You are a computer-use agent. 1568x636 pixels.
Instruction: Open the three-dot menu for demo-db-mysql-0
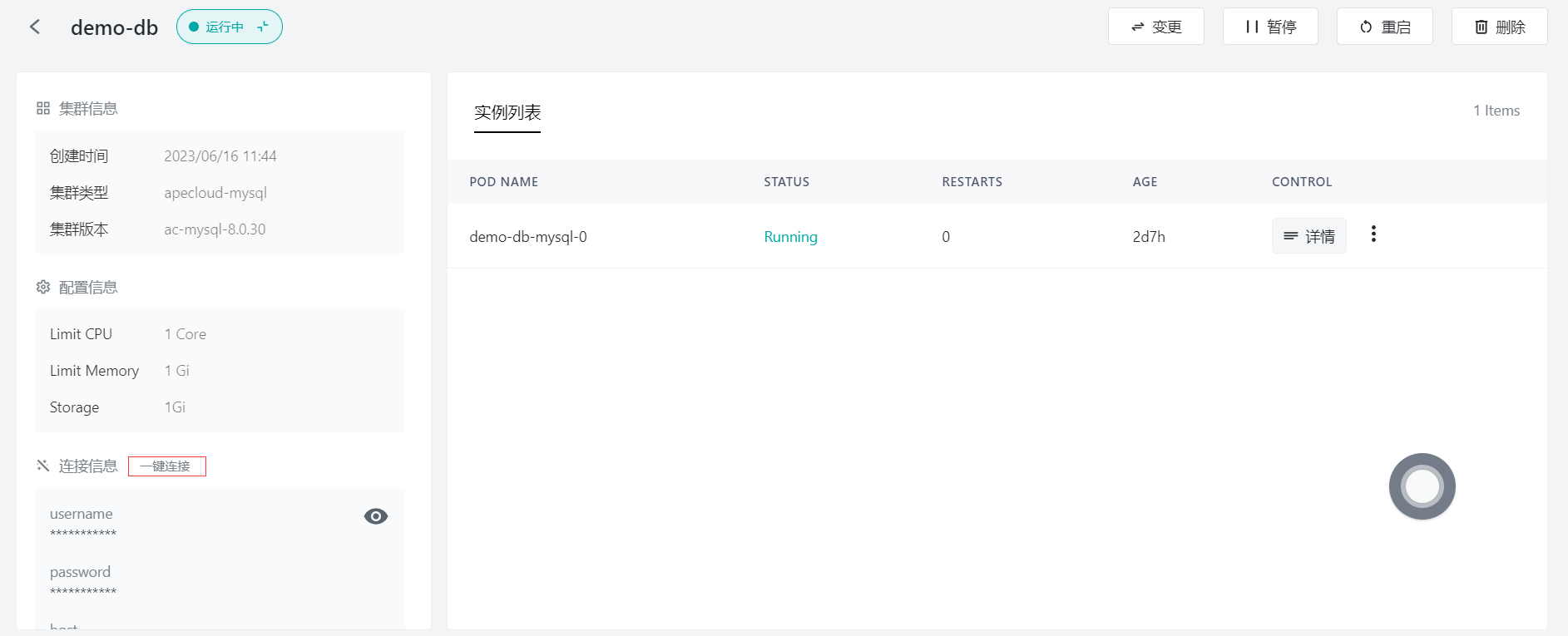point(1373,234)
